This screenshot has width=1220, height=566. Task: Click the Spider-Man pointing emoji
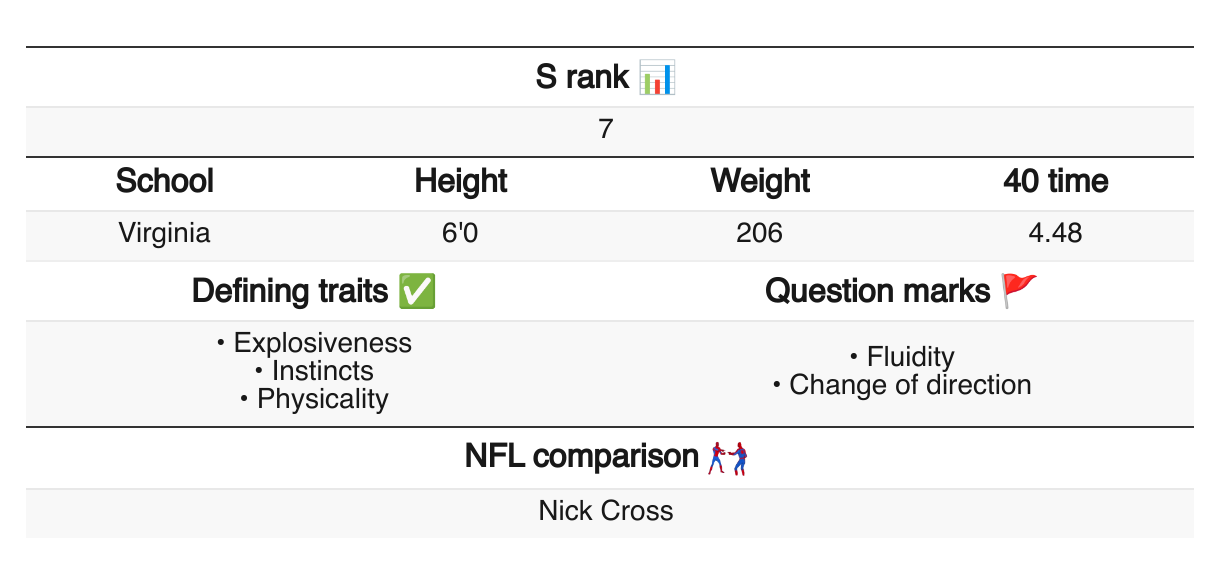(x=728, y=458)
